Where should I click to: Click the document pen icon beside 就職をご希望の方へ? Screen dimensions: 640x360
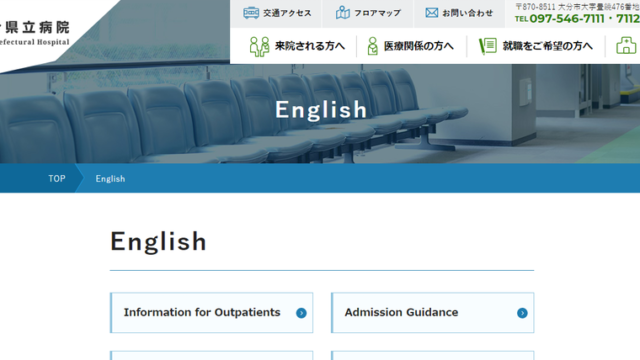(488, 46)
